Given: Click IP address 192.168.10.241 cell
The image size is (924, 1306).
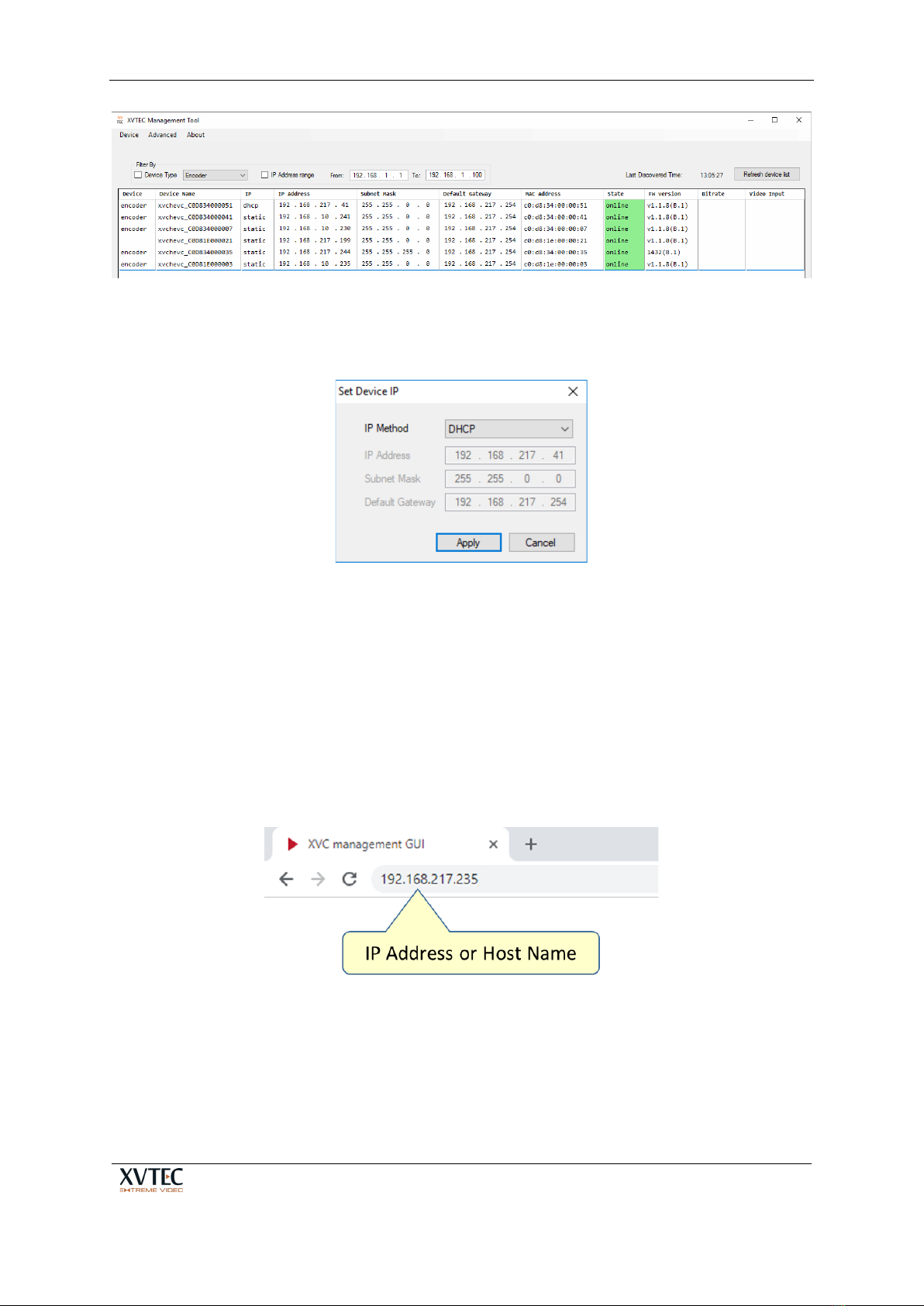Looking at the screenshot, I should [315, 217].
